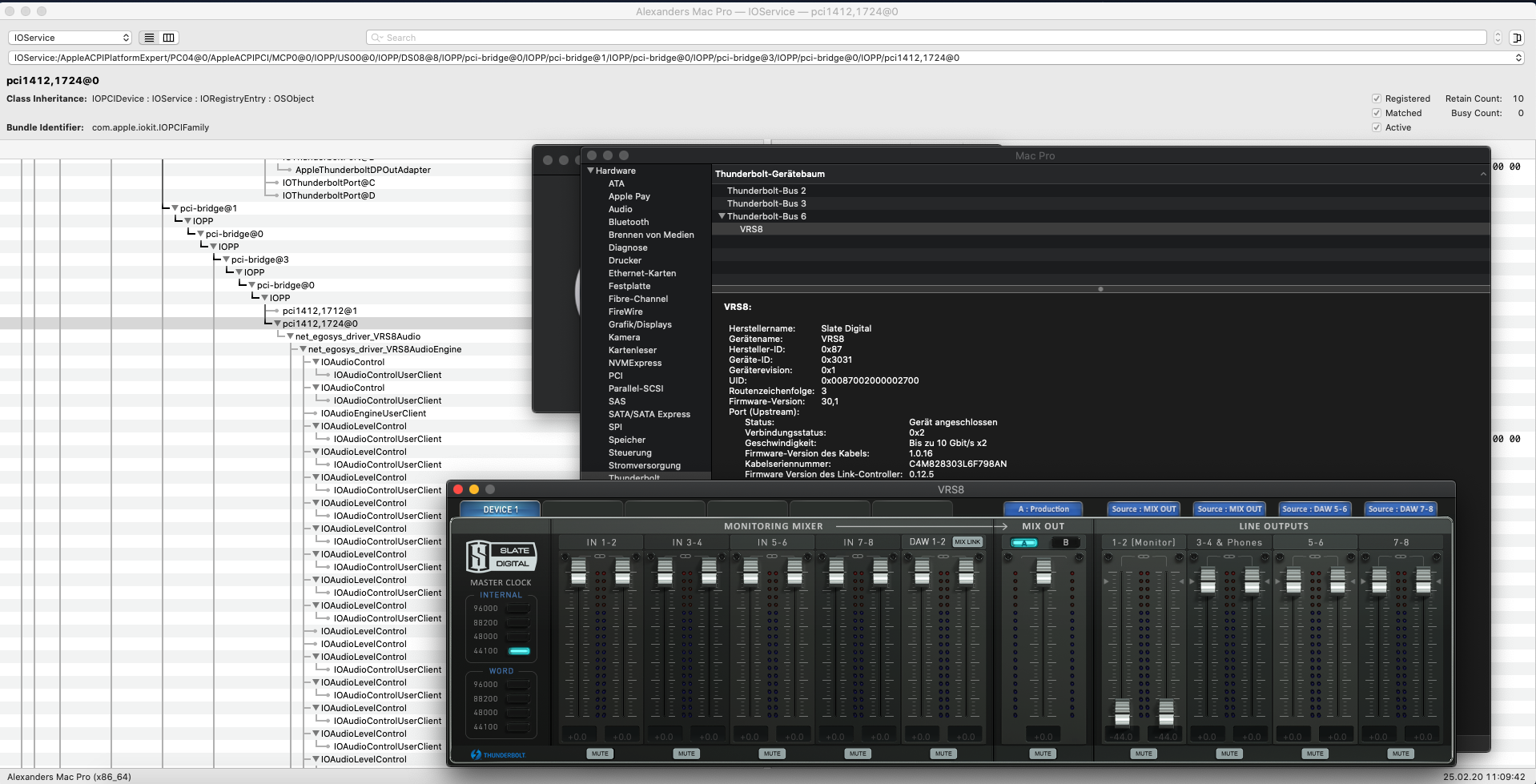Mute the DAW 1-2 channel
The image size is (1536, 784).
943,754
